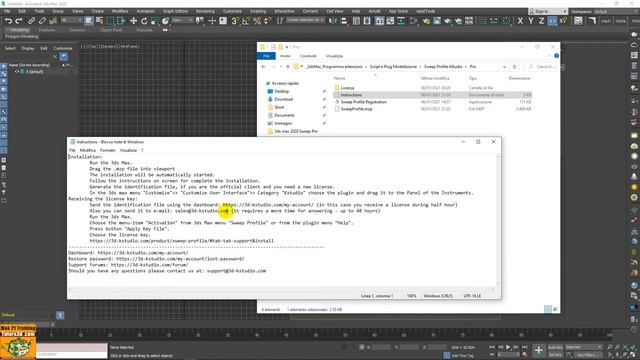Open the Visualizza tab in File Explorer

(x=334, y=56)
